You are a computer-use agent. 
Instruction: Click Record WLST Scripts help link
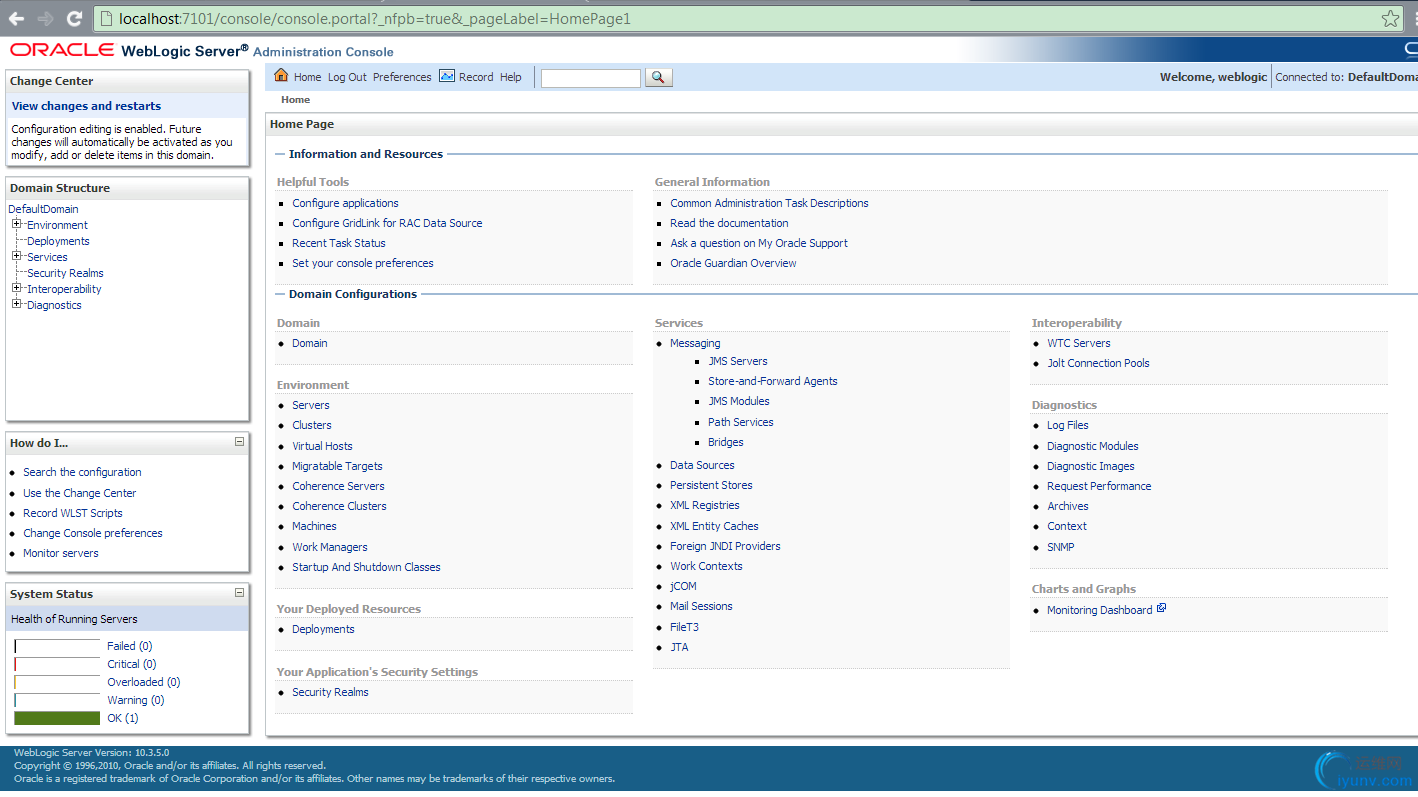73,513
